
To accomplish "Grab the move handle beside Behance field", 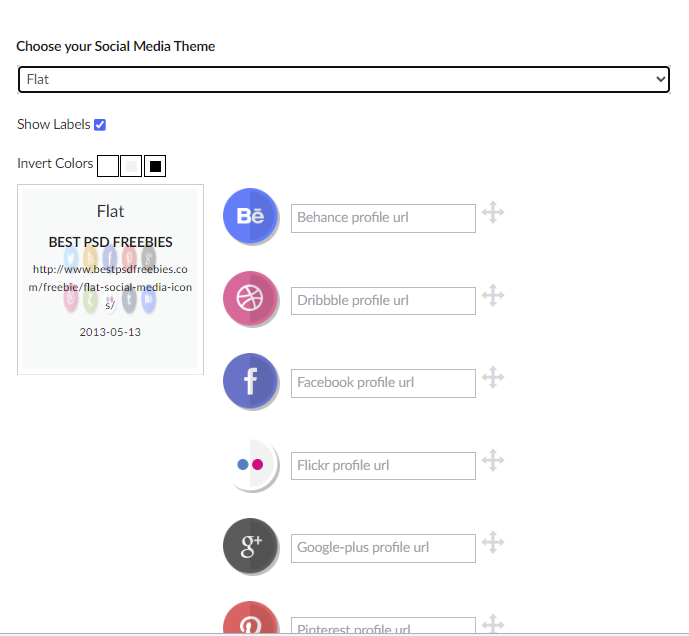I will click(493, 212).
